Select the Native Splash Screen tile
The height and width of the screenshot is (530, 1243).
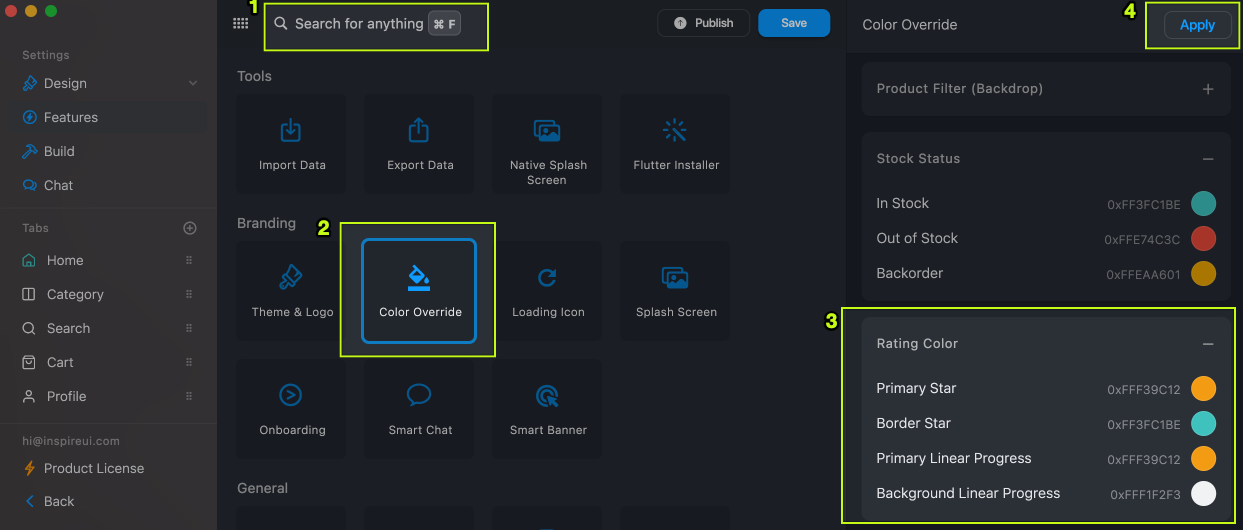pyautogui.click(x=547, y=143)
